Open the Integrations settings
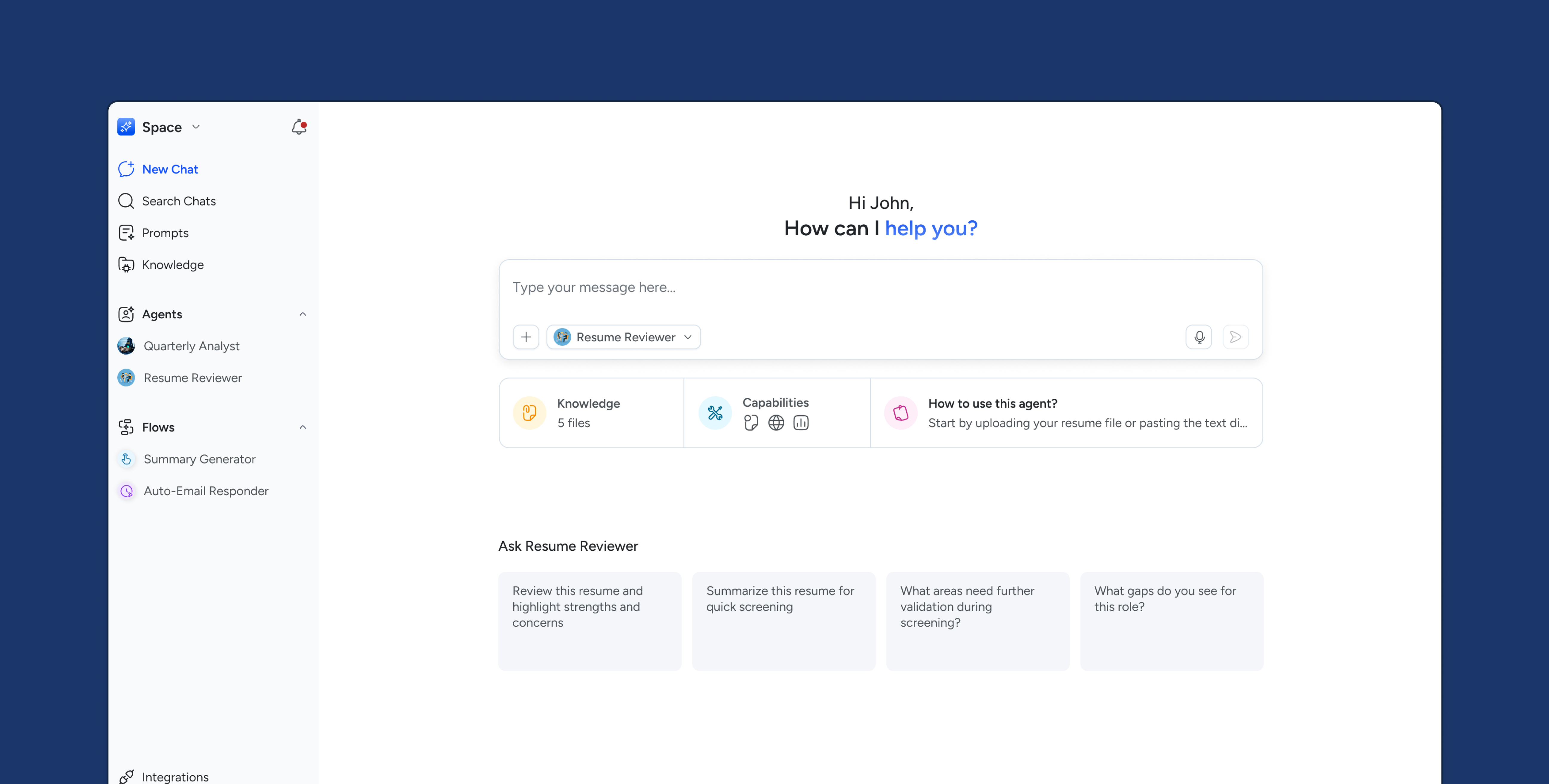 (175, 777)
